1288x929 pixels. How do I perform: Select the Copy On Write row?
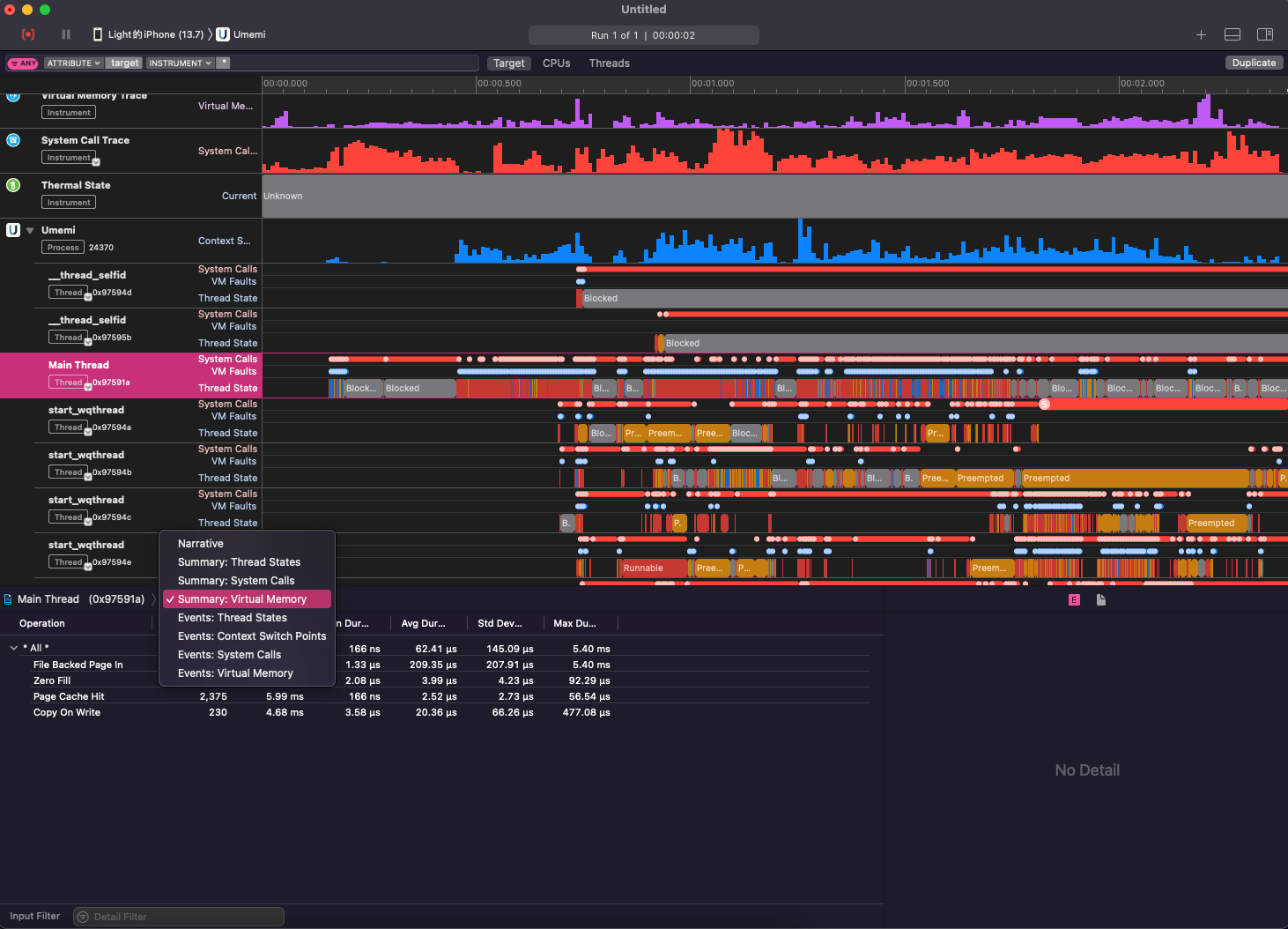[434, 712]
